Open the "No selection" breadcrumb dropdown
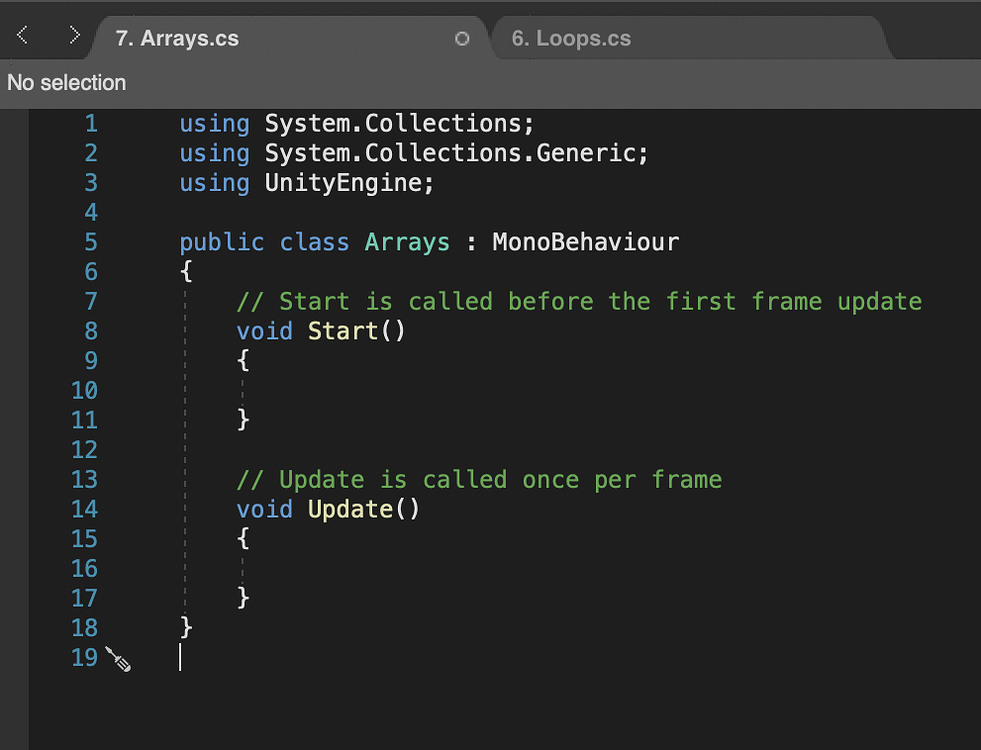 [x=67, y=83]
